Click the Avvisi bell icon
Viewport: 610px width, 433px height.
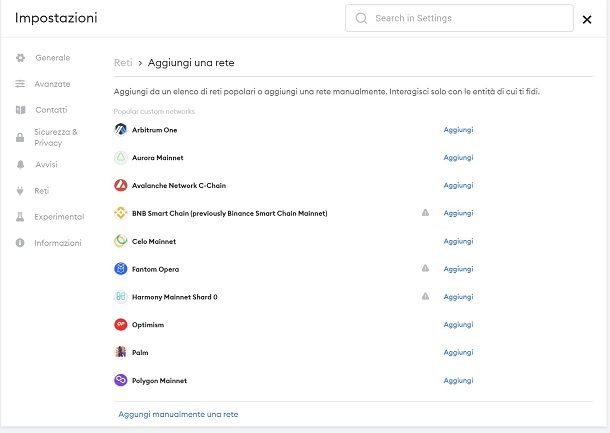pyautogui.click(x=20, y=165)
